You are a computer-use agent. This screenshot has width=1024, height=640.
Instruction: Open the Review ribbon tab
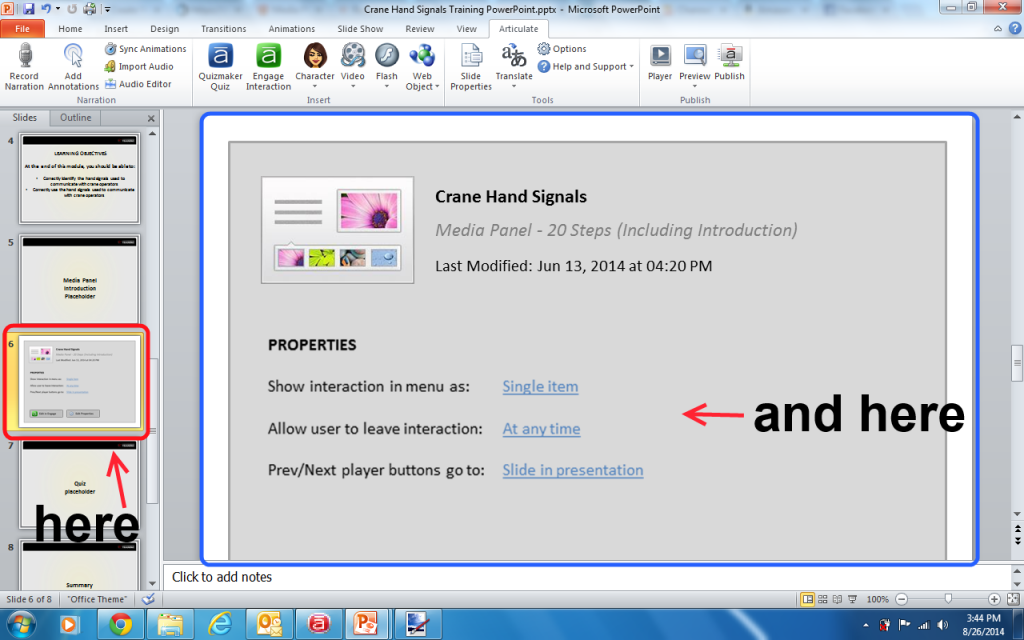[419, 29]
